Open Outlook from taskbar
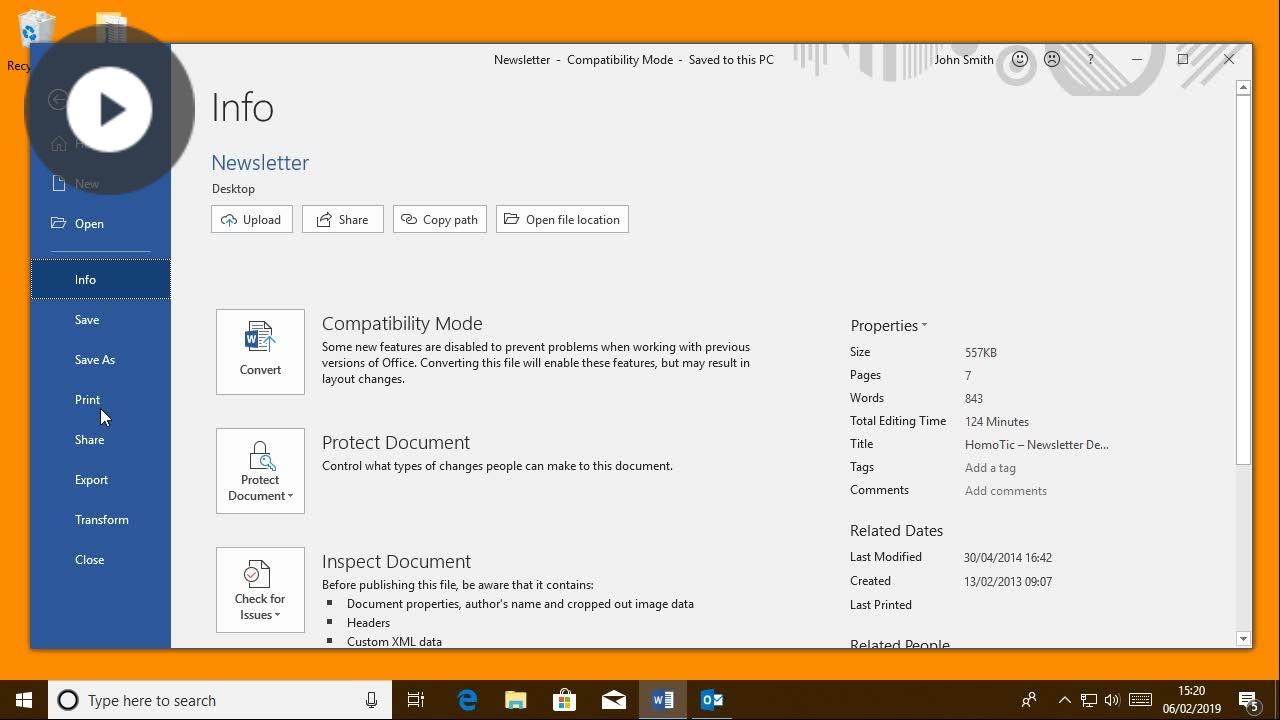 click(x=712, y=700)
